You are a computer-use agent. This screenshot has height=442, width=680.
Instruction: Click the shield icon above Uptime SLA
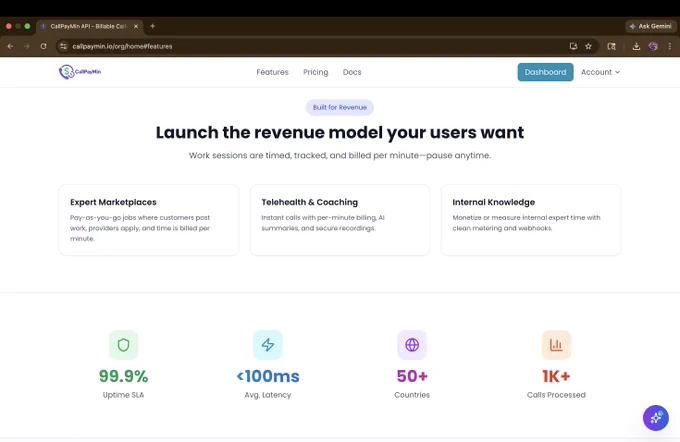124,345
